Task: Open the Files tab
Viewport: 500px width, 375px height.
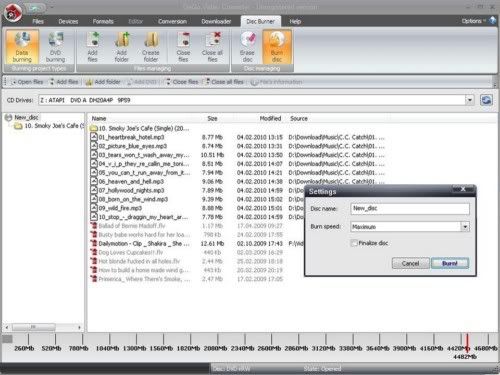Action: (x=38, y=21)
